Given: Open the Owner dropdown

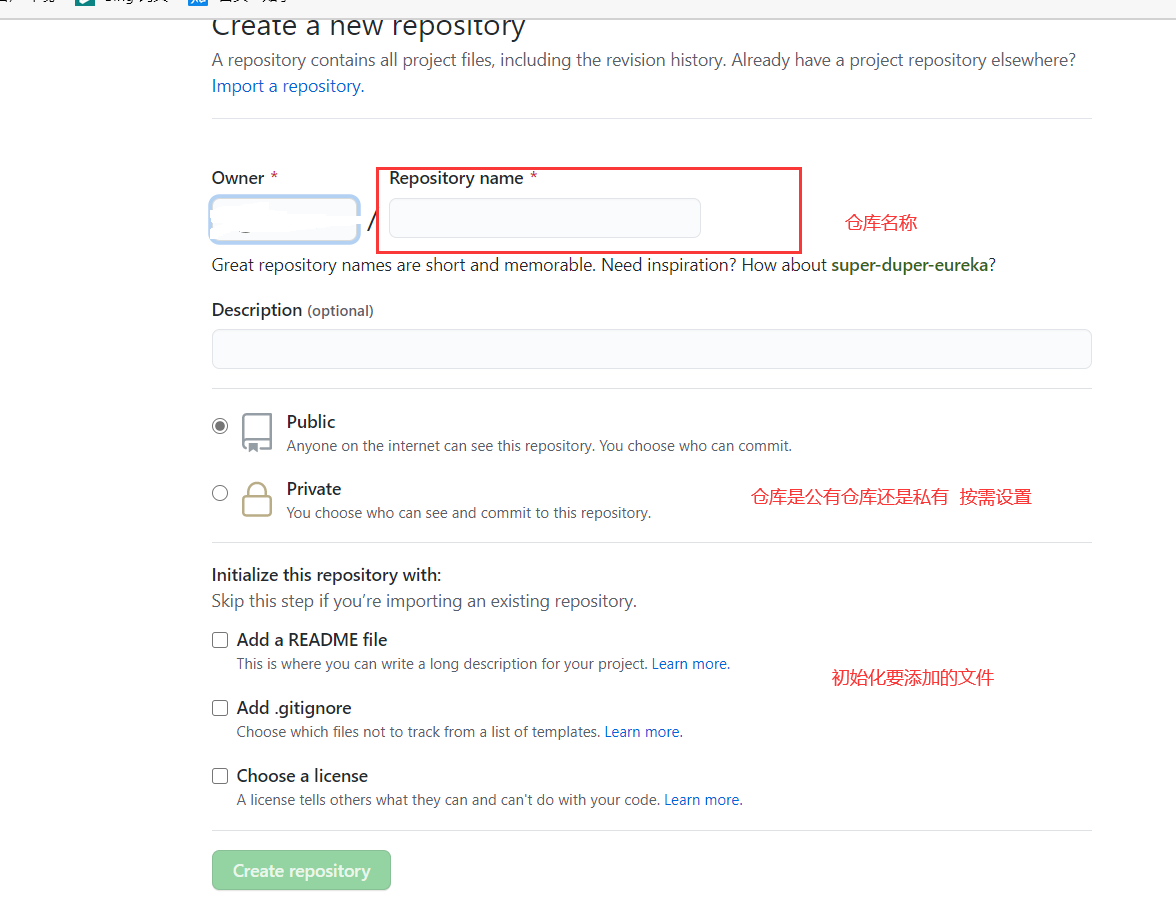Looking at the screenshot, I should pos(285,219).
